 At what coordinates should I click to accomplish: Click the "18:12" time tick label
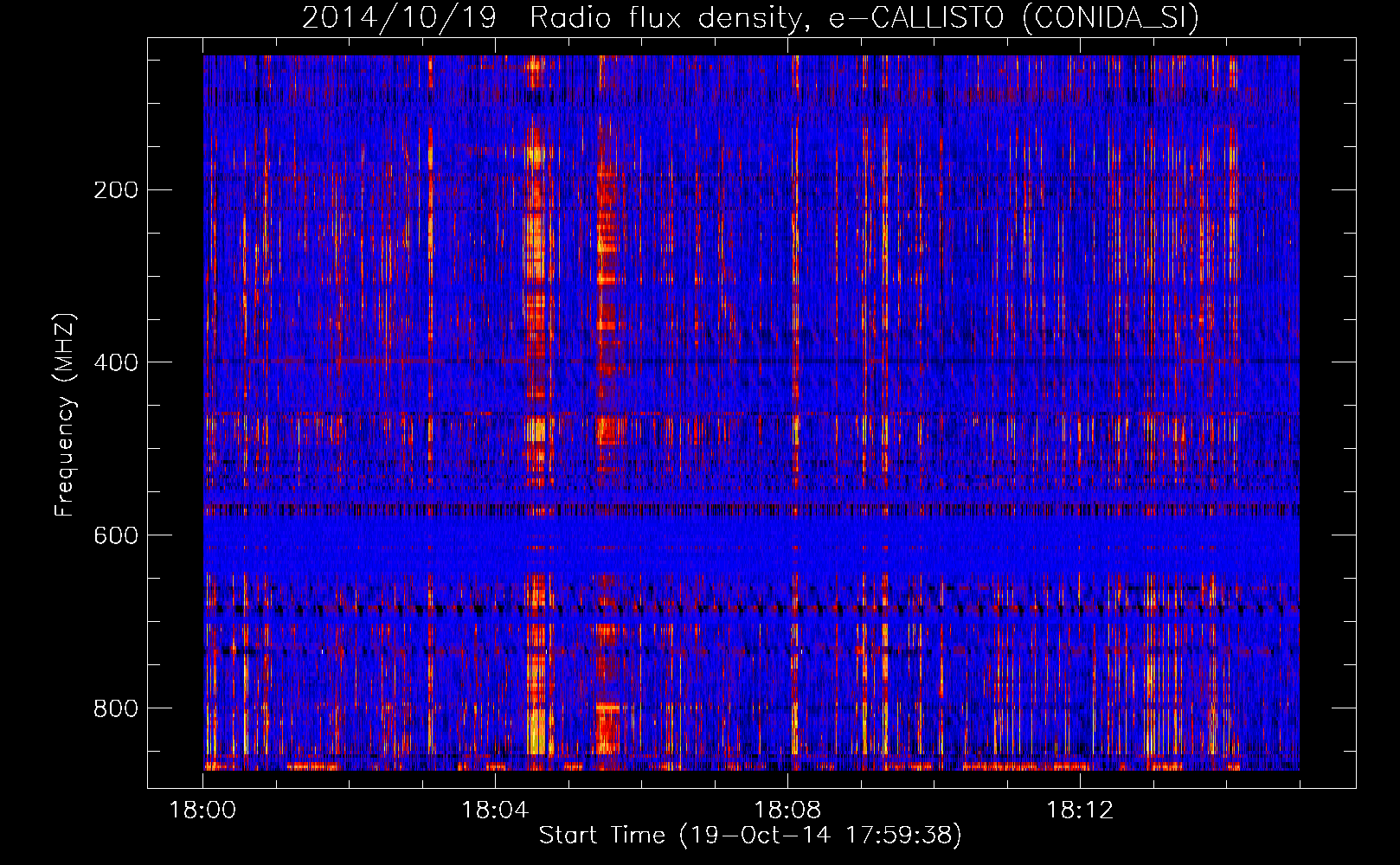pos(1080,811)
